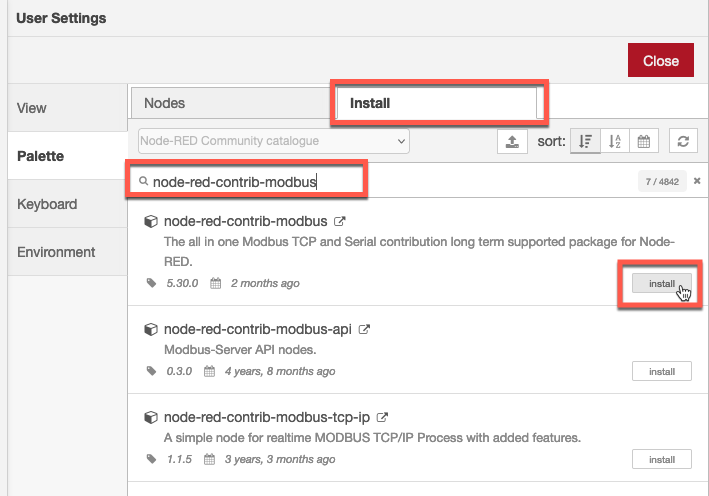Click the node-red-contrib-modbus package title
709x496 pixels.
click(x=246, y=221)
